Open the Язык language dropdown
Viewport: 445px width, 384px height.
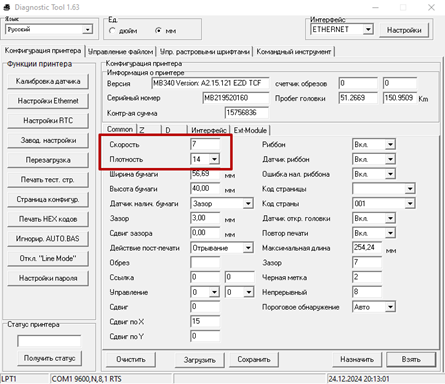[x=87, y=30]
